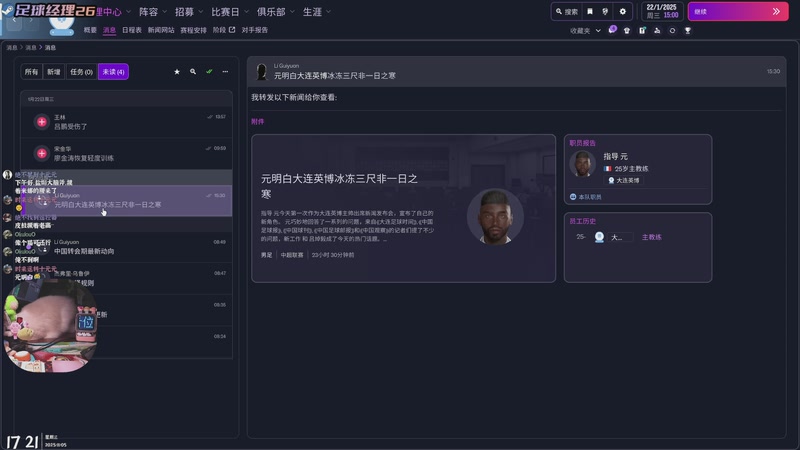Click the circle shortcut icon
Screen dimensions: 800x450
[x=672, y=31]
